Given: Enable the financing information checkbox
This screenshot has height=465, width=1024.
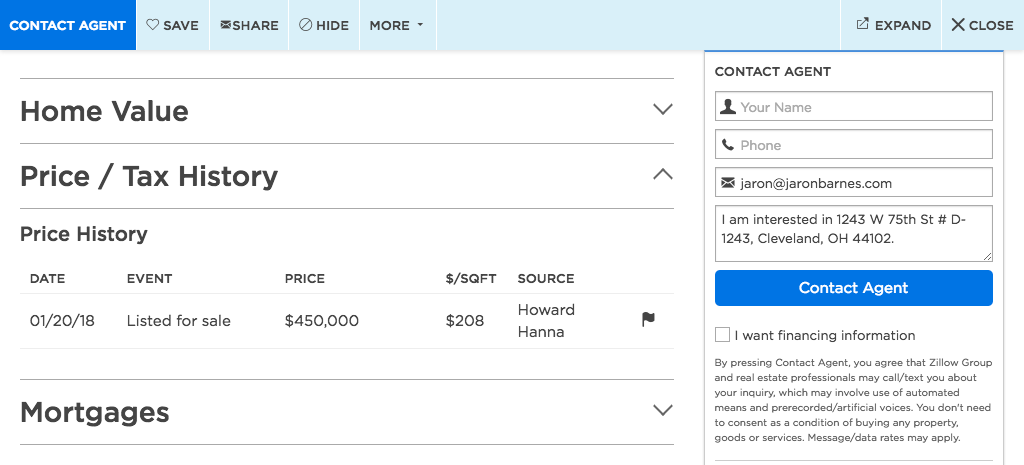Looking at the screenshot, I should tap(722, 335).
